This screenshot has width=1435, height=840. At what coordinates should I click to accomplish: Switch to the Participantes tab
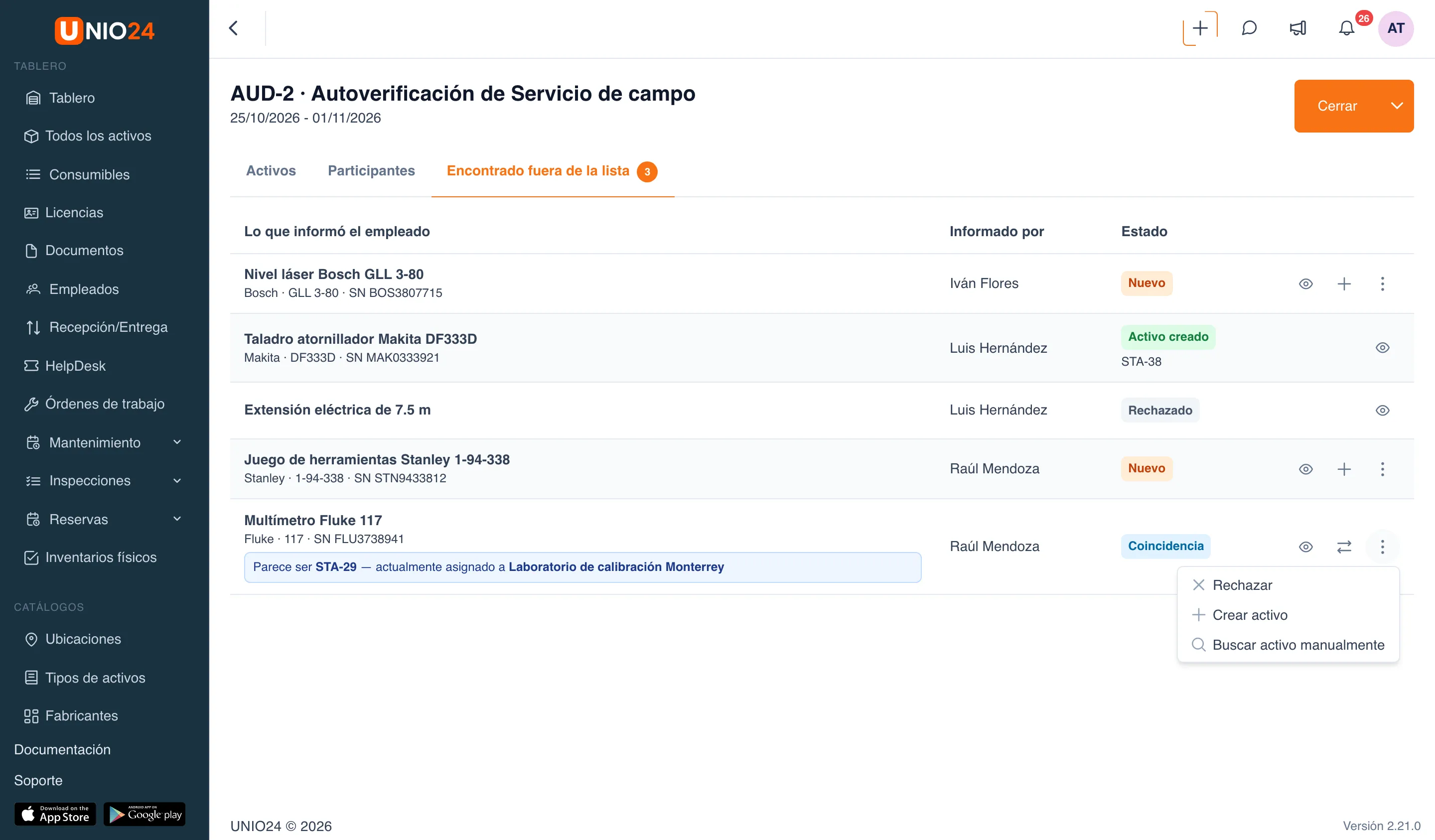[x=371, y=171]
